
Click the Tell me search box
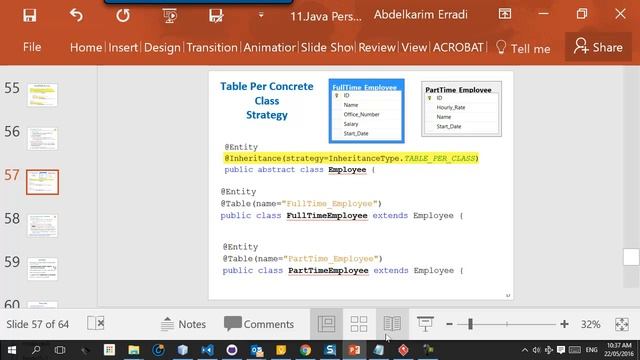tap(523, 48)
